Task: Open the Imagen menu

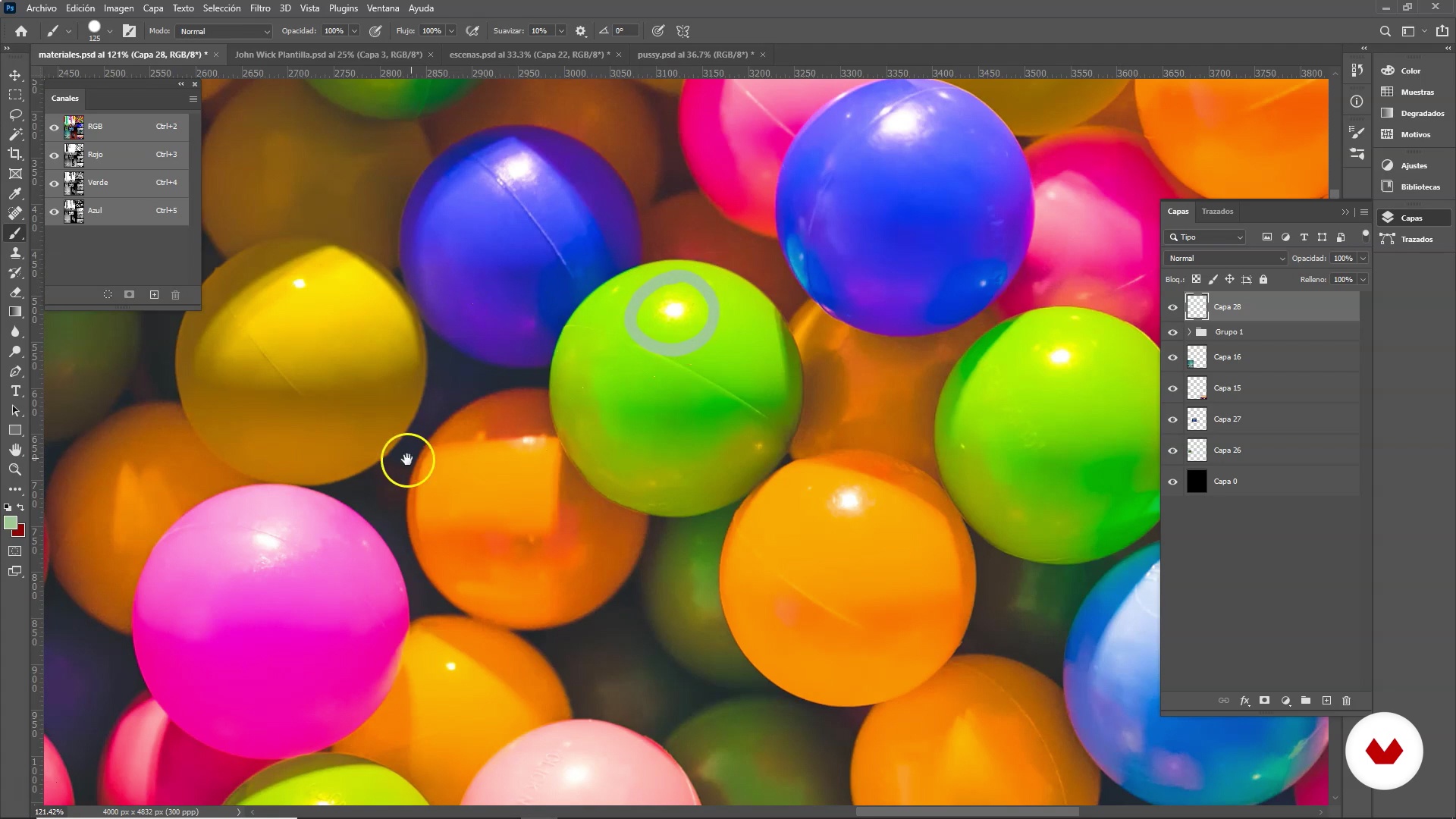Action: 118,8
